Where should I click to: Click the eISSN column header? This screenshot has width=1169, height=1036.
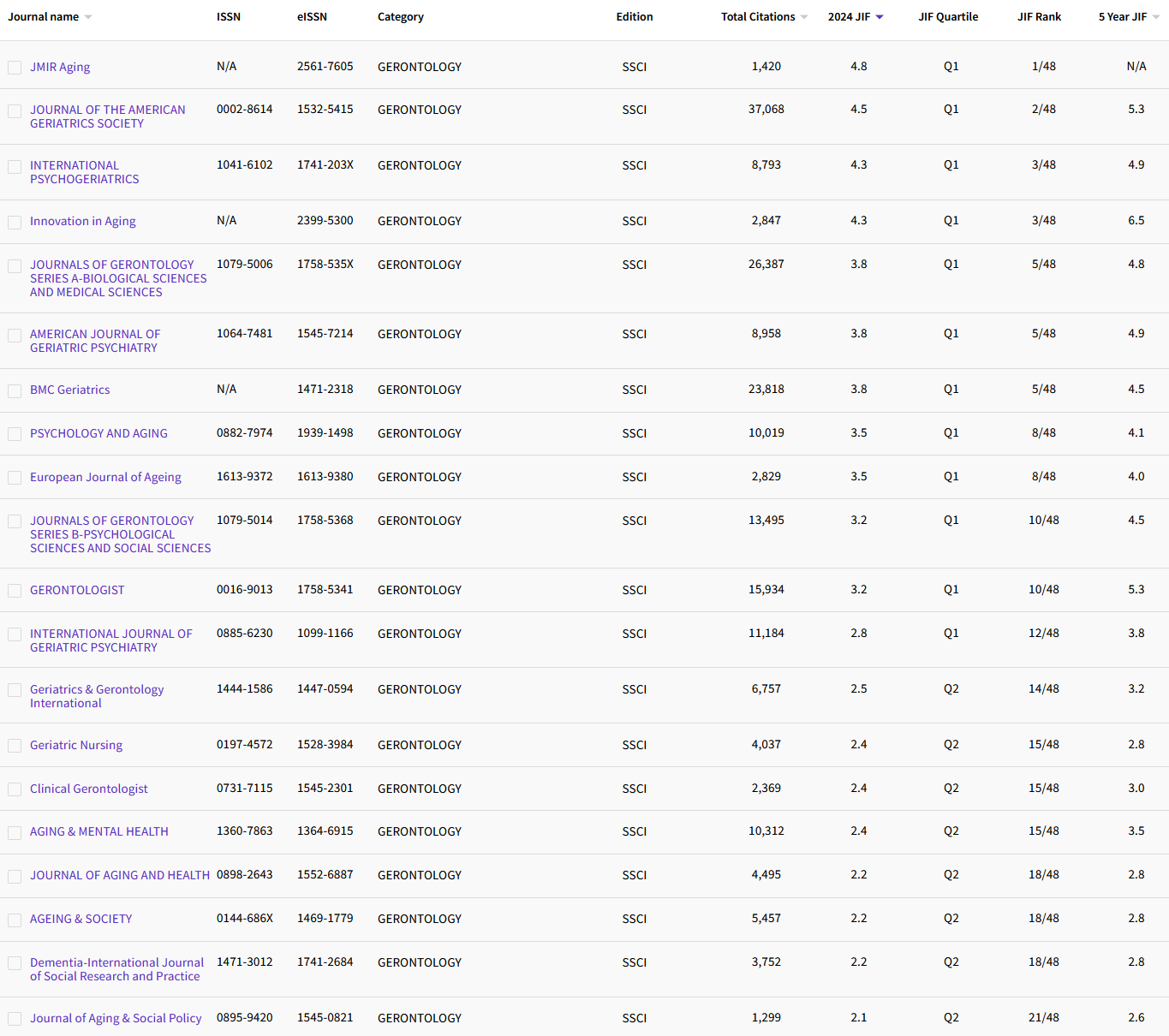tap(312, 17)
